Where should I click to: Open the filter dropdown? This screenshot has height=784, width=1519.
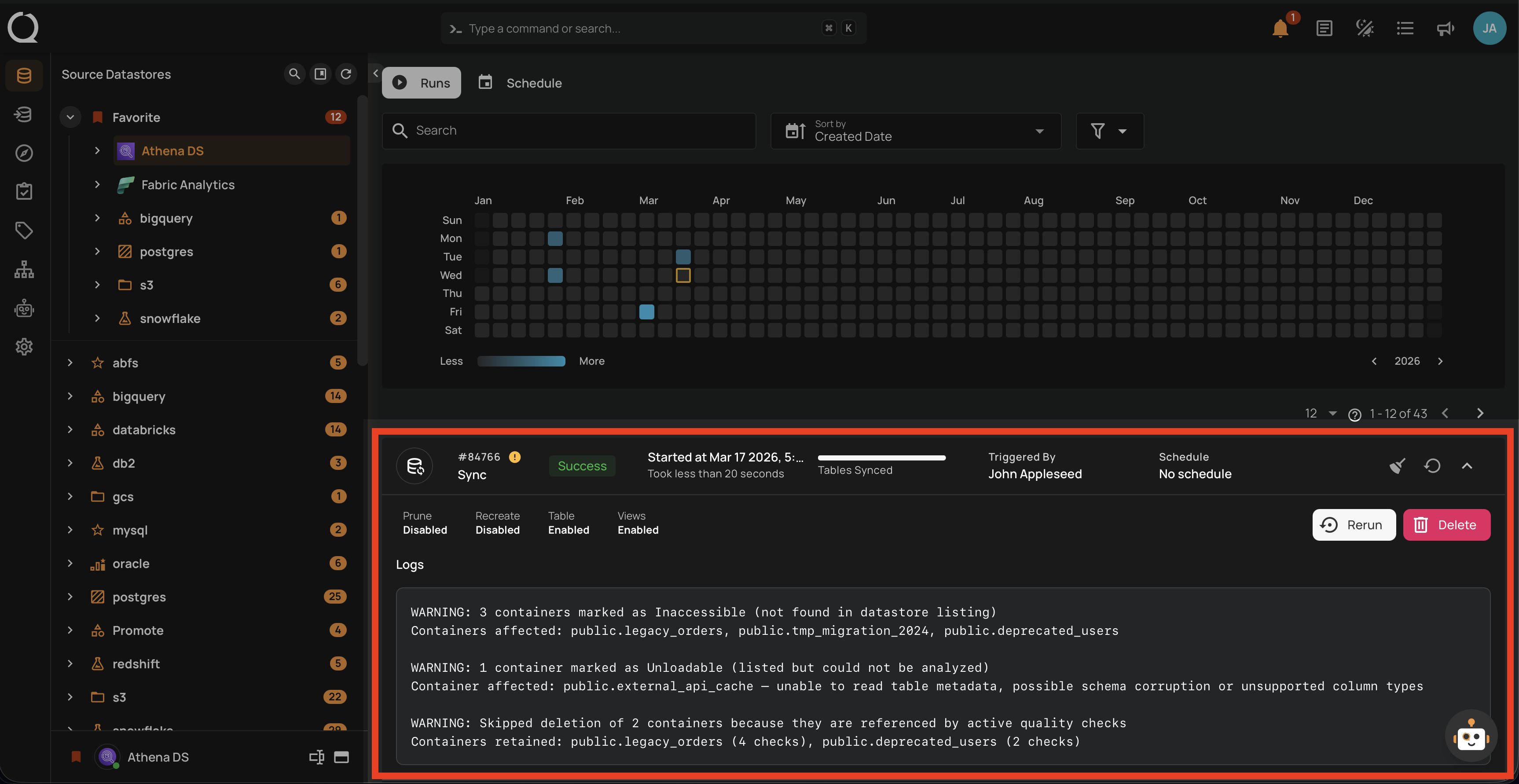1109,131
